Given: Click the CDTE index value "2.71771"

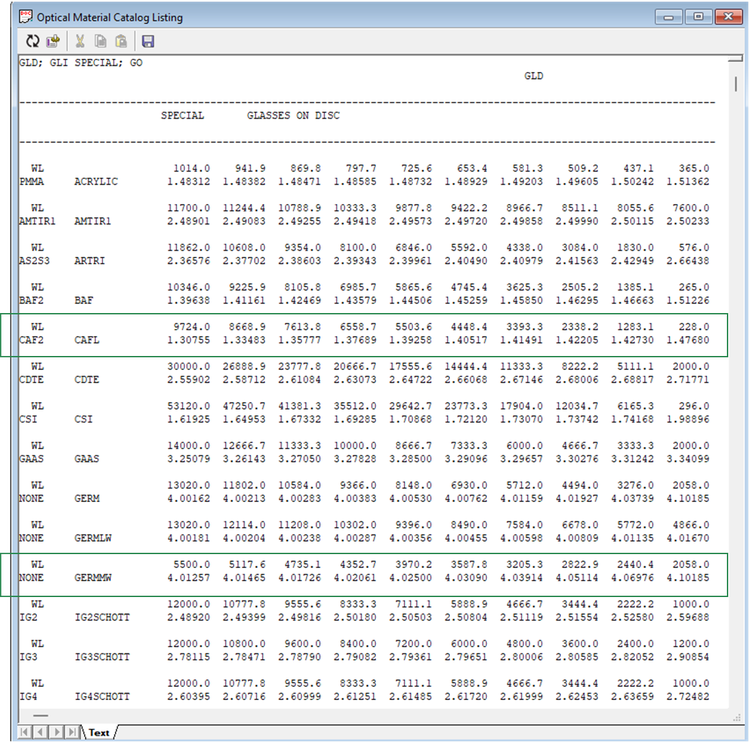Looking at the screenshot, I should (688, 380).
